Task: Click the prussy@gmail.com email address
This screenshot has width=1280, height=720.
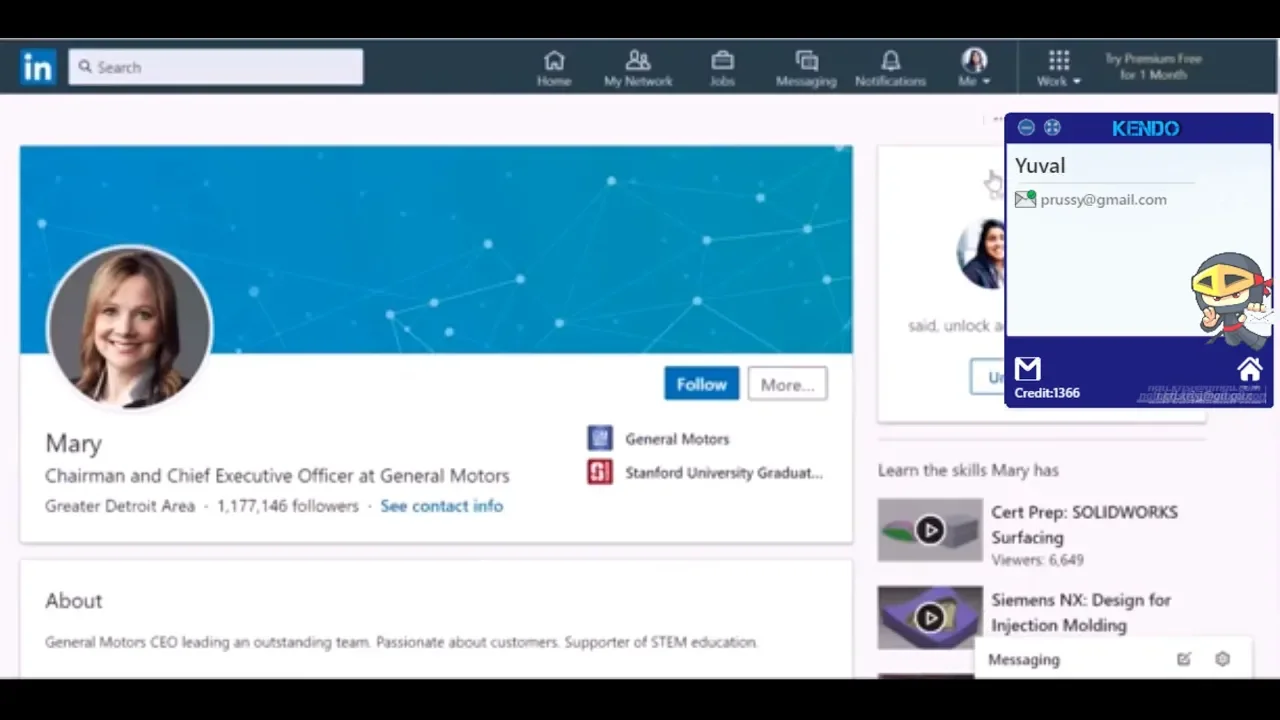Action: [x=1103, y=199]
